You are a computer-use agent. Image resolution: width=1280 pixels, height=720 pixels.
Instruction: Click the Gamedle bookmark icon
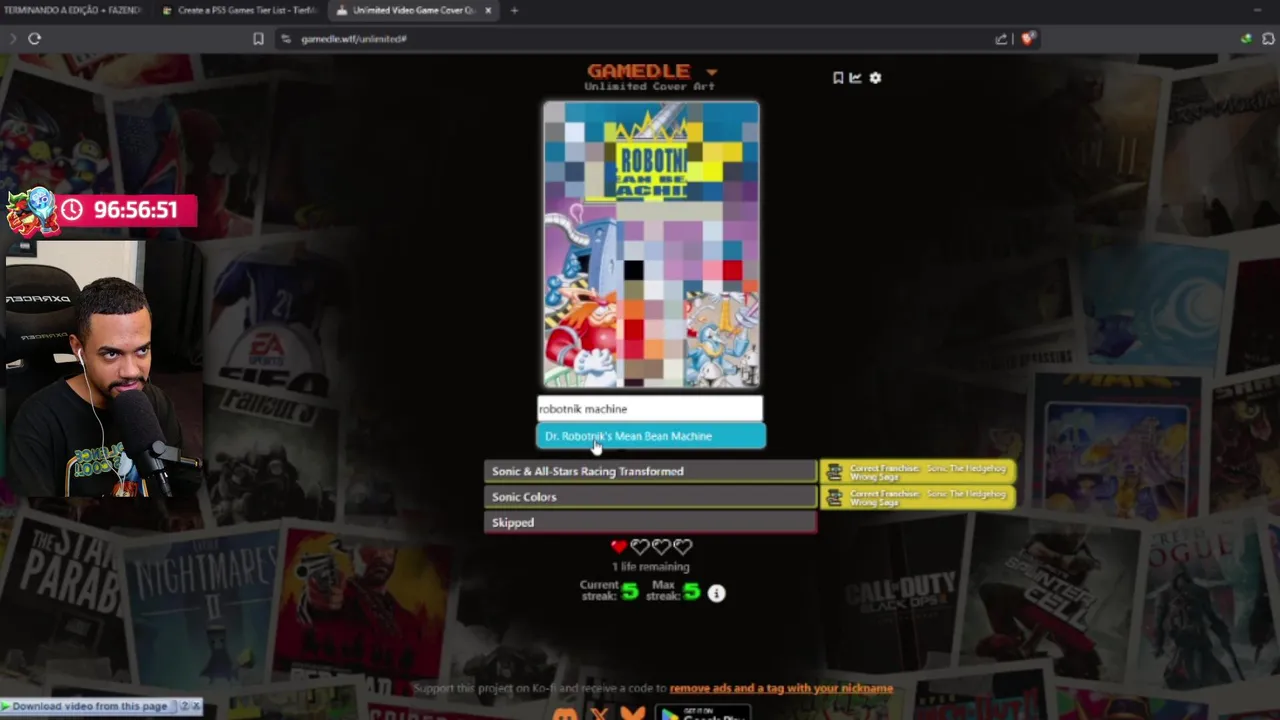point(838,77)
